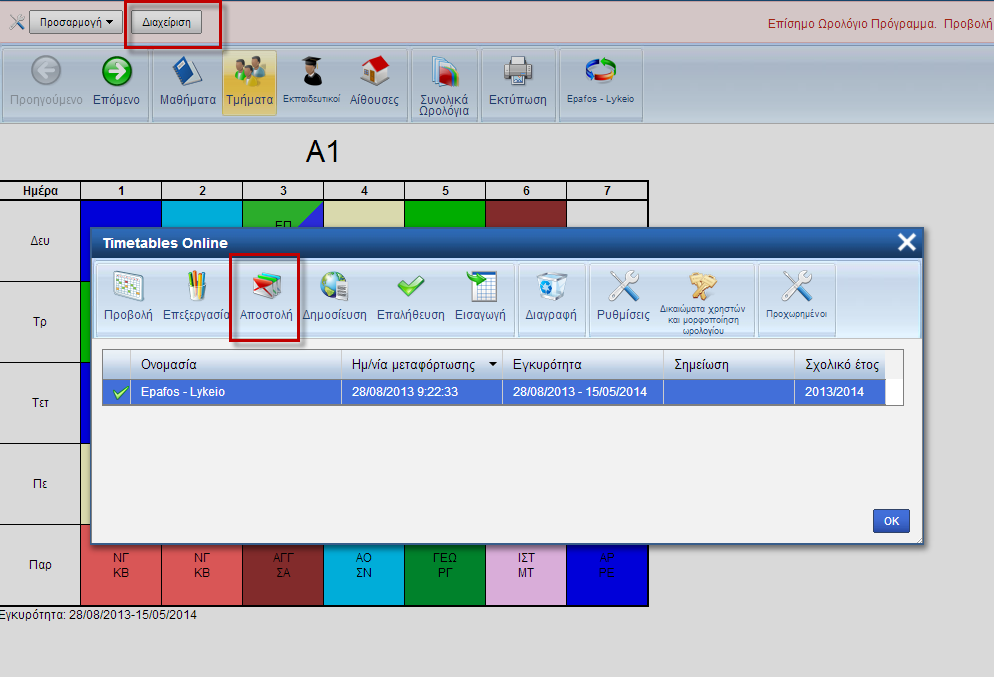Viewport: 994px width, 677px height.
Task: Click the Προχωρημένοι advanced tools icon
Action: [x=796, y=298]
